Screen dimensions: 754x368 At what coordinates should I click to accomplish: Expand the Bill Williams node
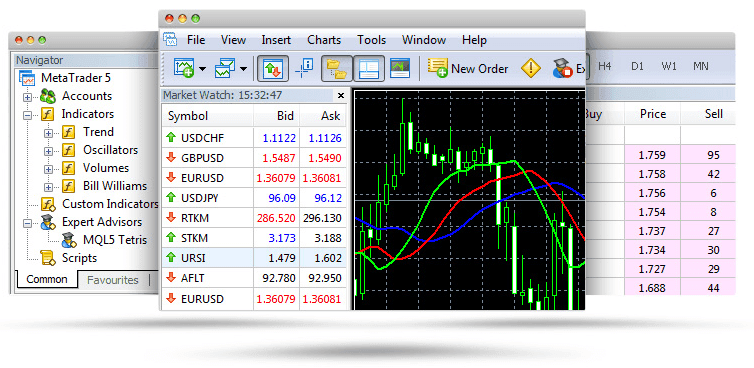48,187
